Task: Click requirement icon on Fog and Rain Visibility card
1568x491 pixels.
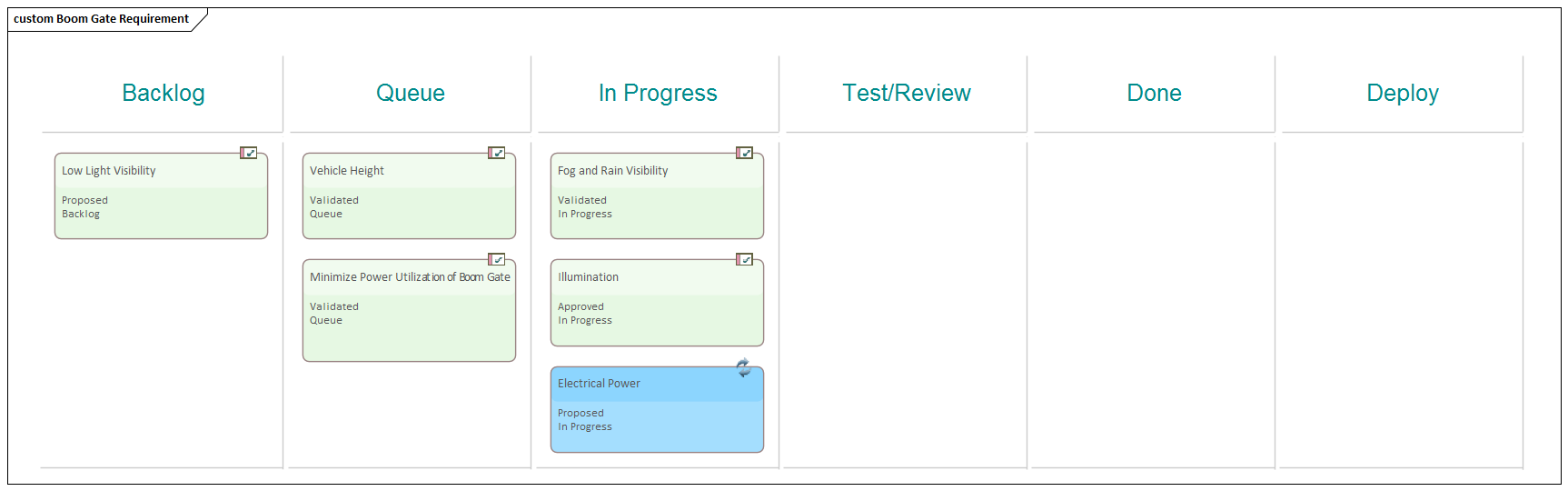Action: [x=744, y=153]
